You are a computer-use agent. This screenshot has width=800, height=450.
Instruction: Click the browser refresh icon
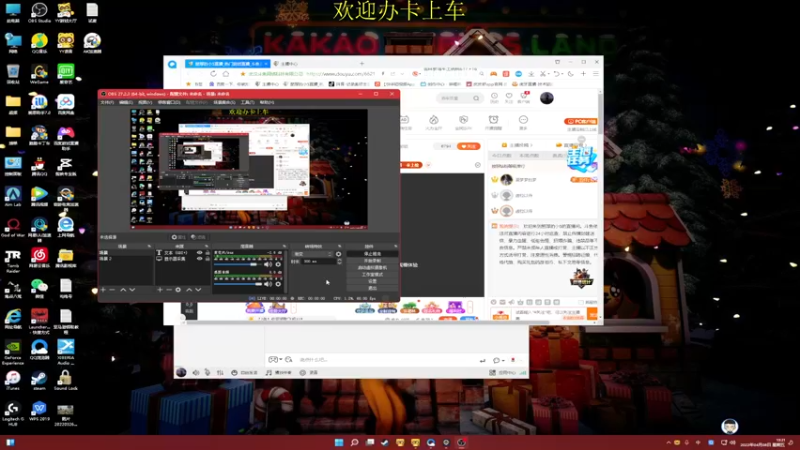pyautogui.click(x=213, y=74)
